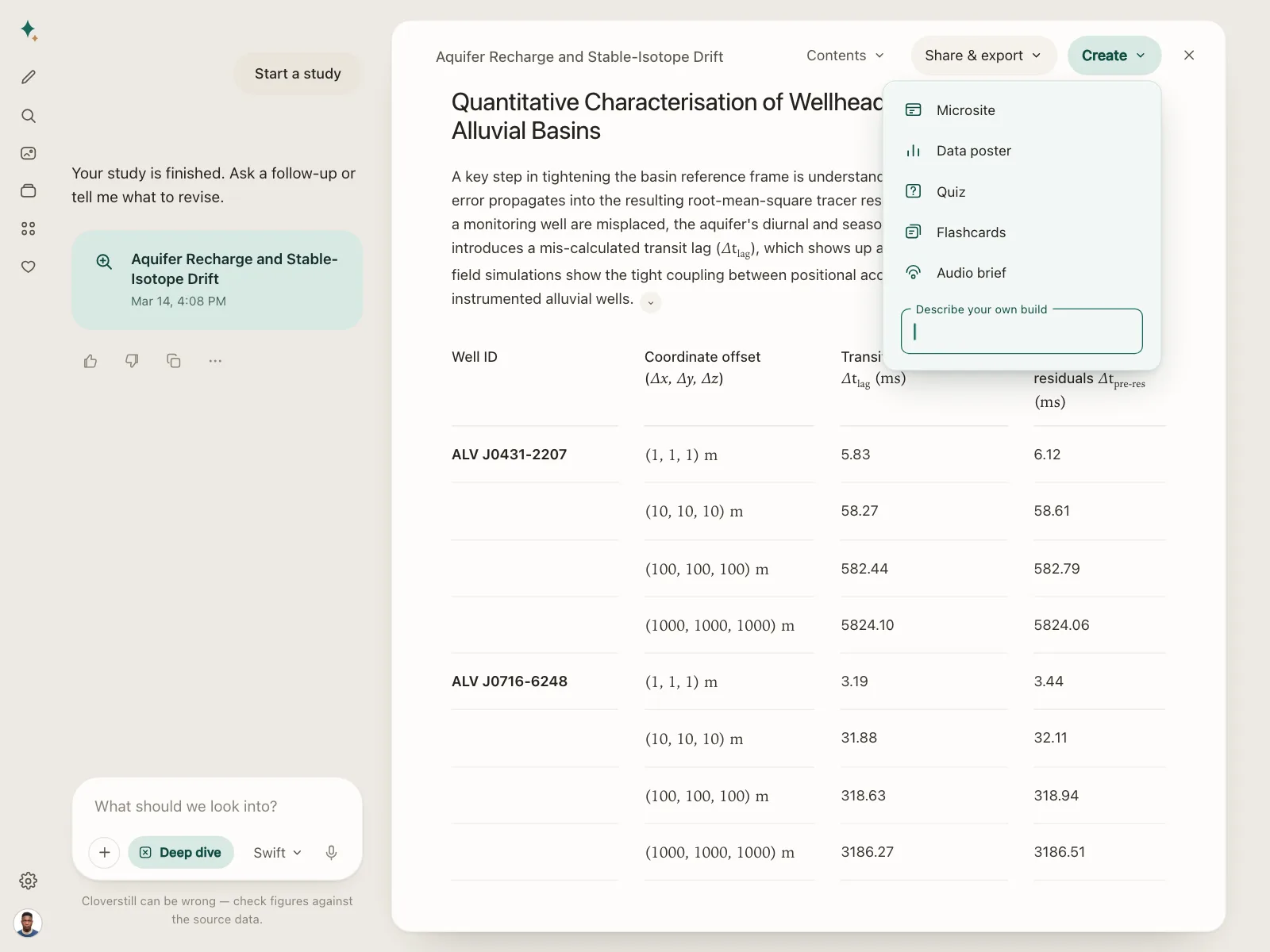Image resolution: width=1270 pixels, height=952 pixels.
Task: Click the 6.12 residual value
Action: [x=1047, y=455]
